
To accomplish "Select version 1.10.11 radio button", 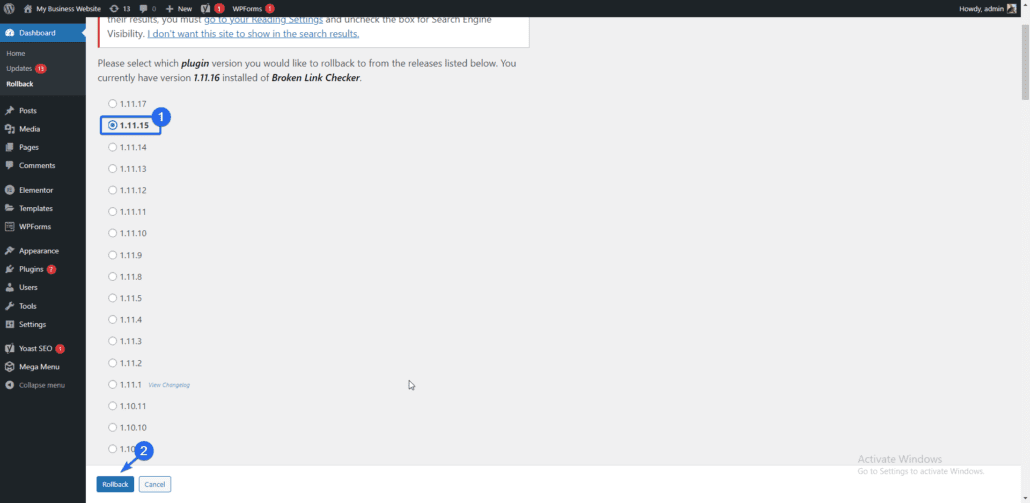I will (x=112, y=406).
